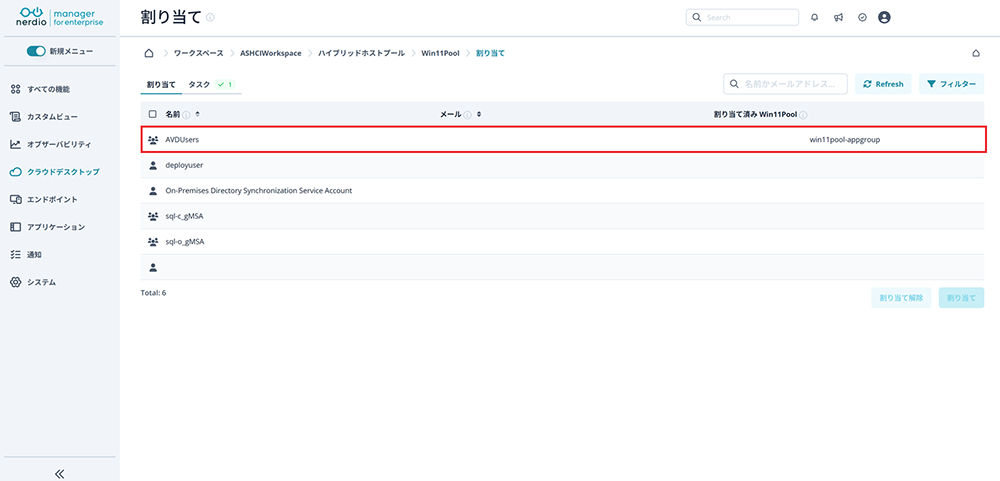
Task: Click the group icon beside sql-o_gMSA
Action: pyautogui.click(x=152, y=242)
